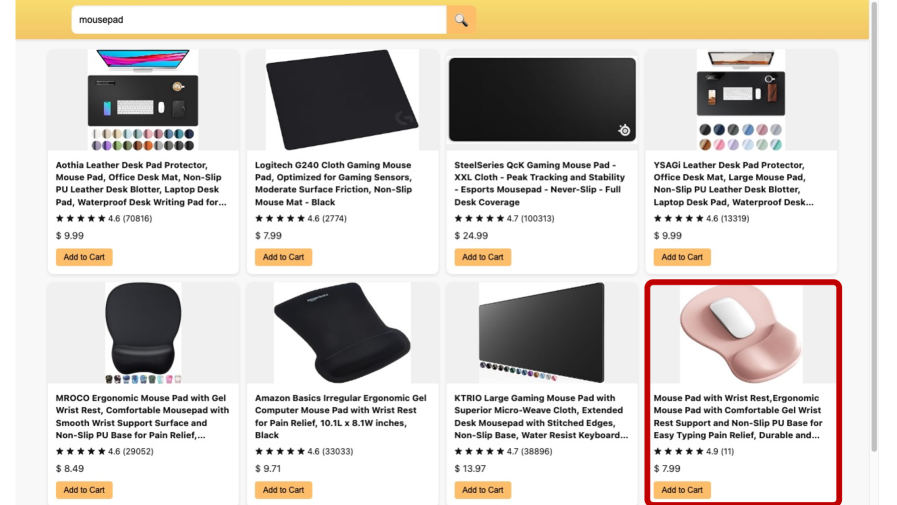Click the magnifying glass search icon
Viewport: 897px width, 505px height.
click(461, 20)
